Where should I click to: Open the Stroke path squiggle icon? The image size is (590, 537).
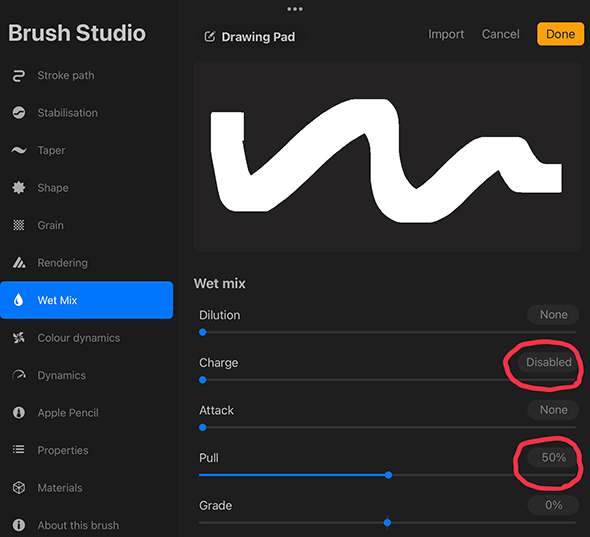coord(18,76)
